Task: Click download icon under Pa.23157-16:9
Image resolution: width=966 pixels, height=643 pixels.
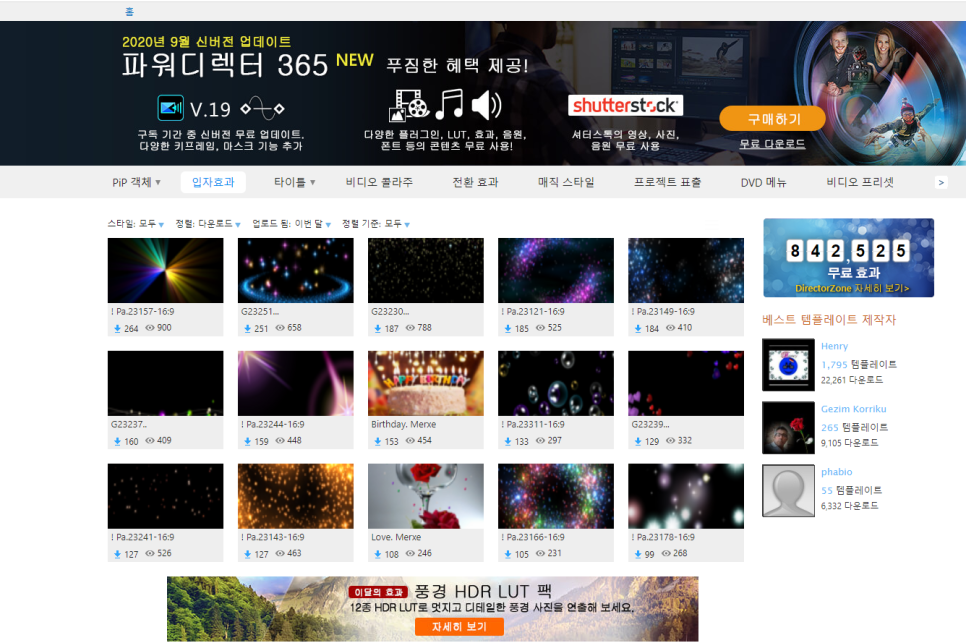Action: pyautogui.click(x=117, y=329)
